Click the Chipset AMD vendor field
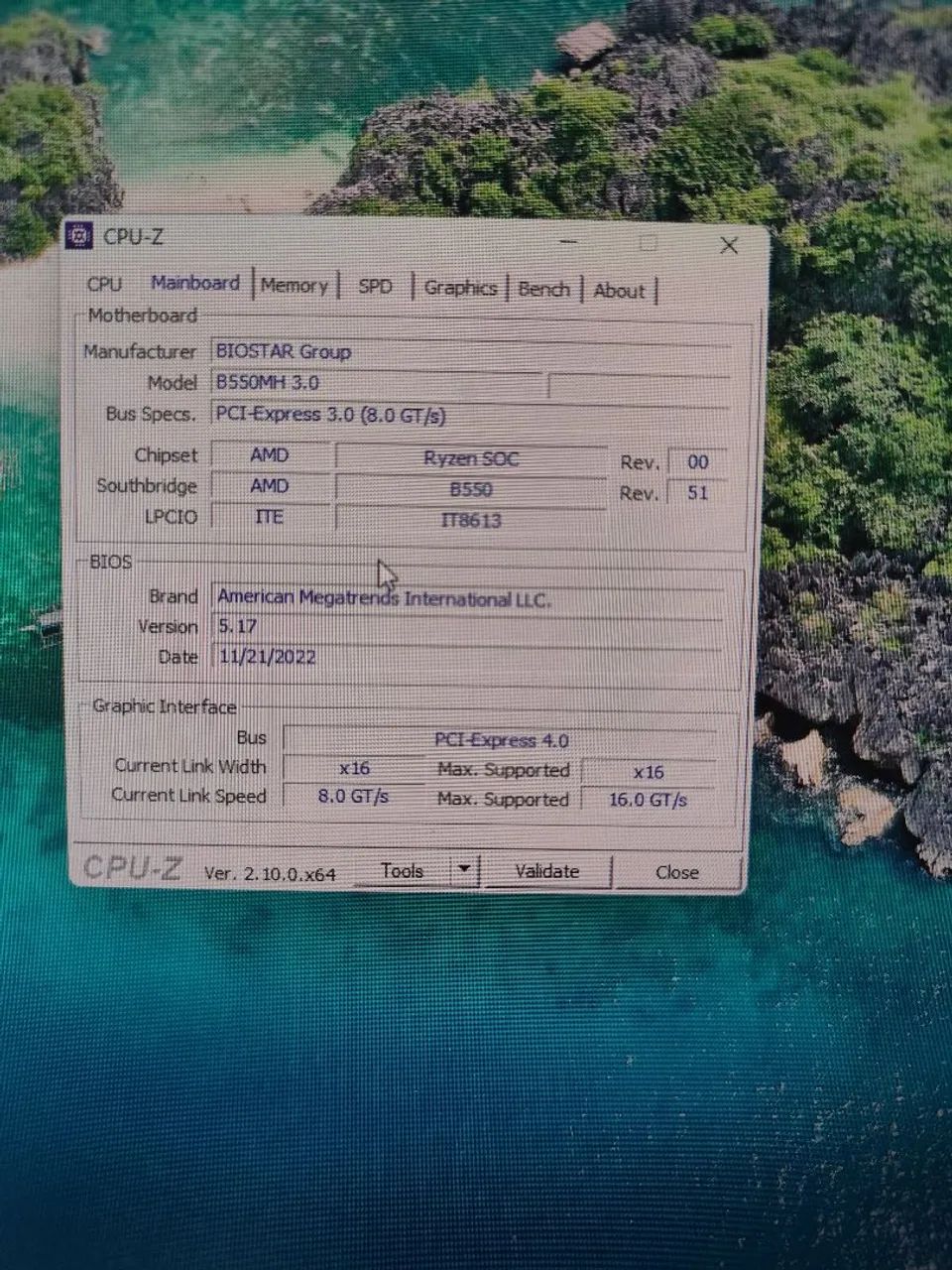 click(x=270, y=455)
